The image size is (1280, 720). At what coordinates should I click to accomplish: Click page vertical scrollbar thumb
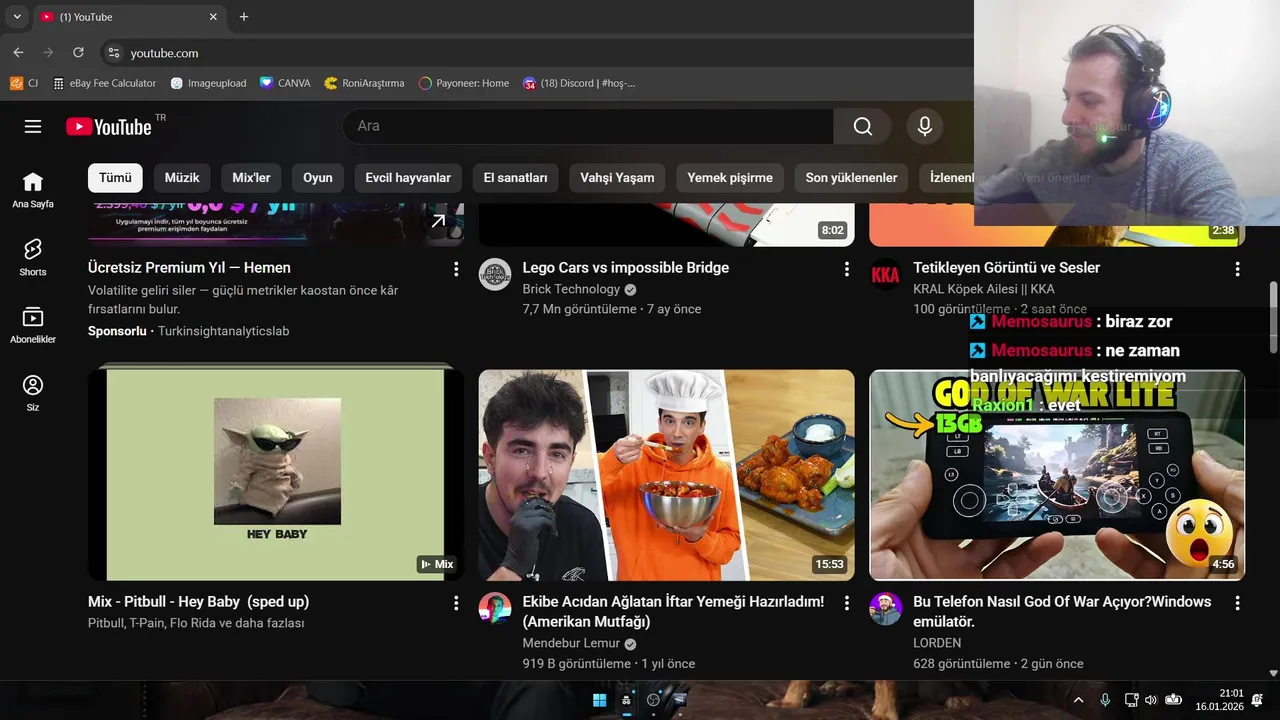[1273, 316]
